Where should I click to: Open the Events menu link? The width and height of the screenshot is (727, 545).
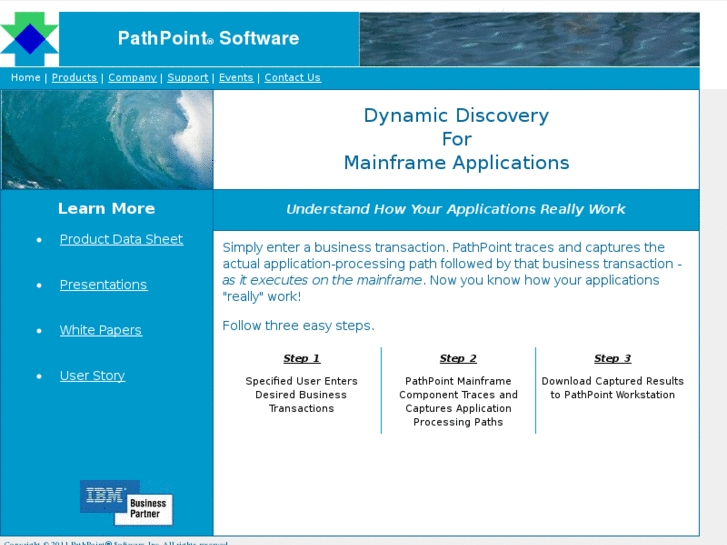pyautogui.click(x=236, y=77)
